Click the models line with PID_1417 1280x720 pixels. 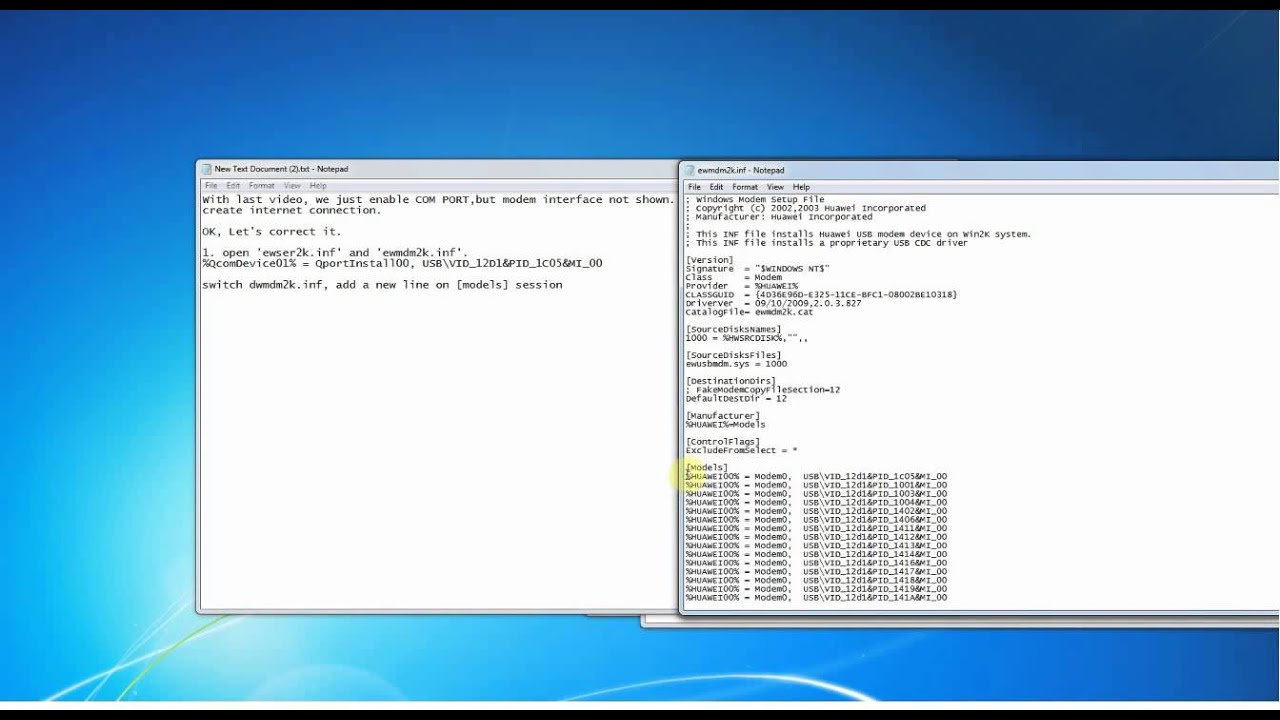click(x=816, y=572)
